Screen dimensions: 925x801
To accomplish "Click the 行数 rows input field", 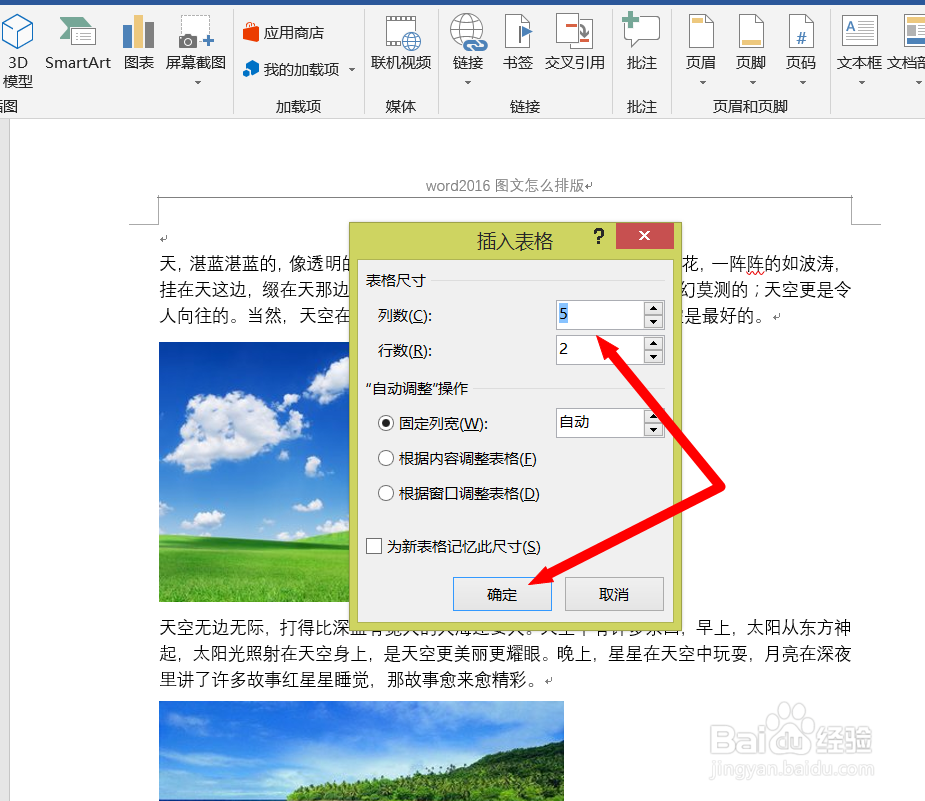I will 599,350.
